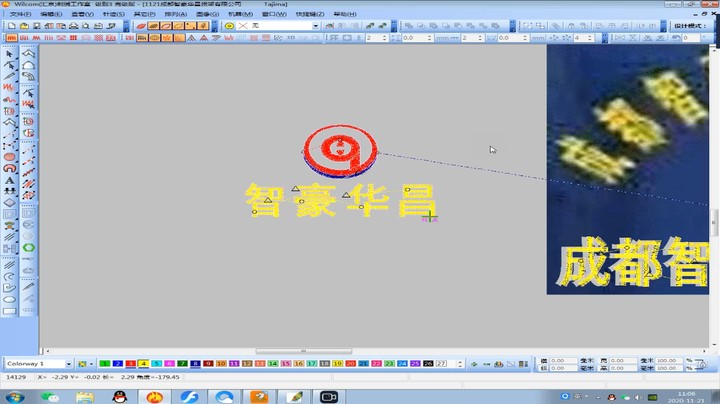
Task: Select color swatch 14 green
Action: pyautogui.click(x=273, y=364)
